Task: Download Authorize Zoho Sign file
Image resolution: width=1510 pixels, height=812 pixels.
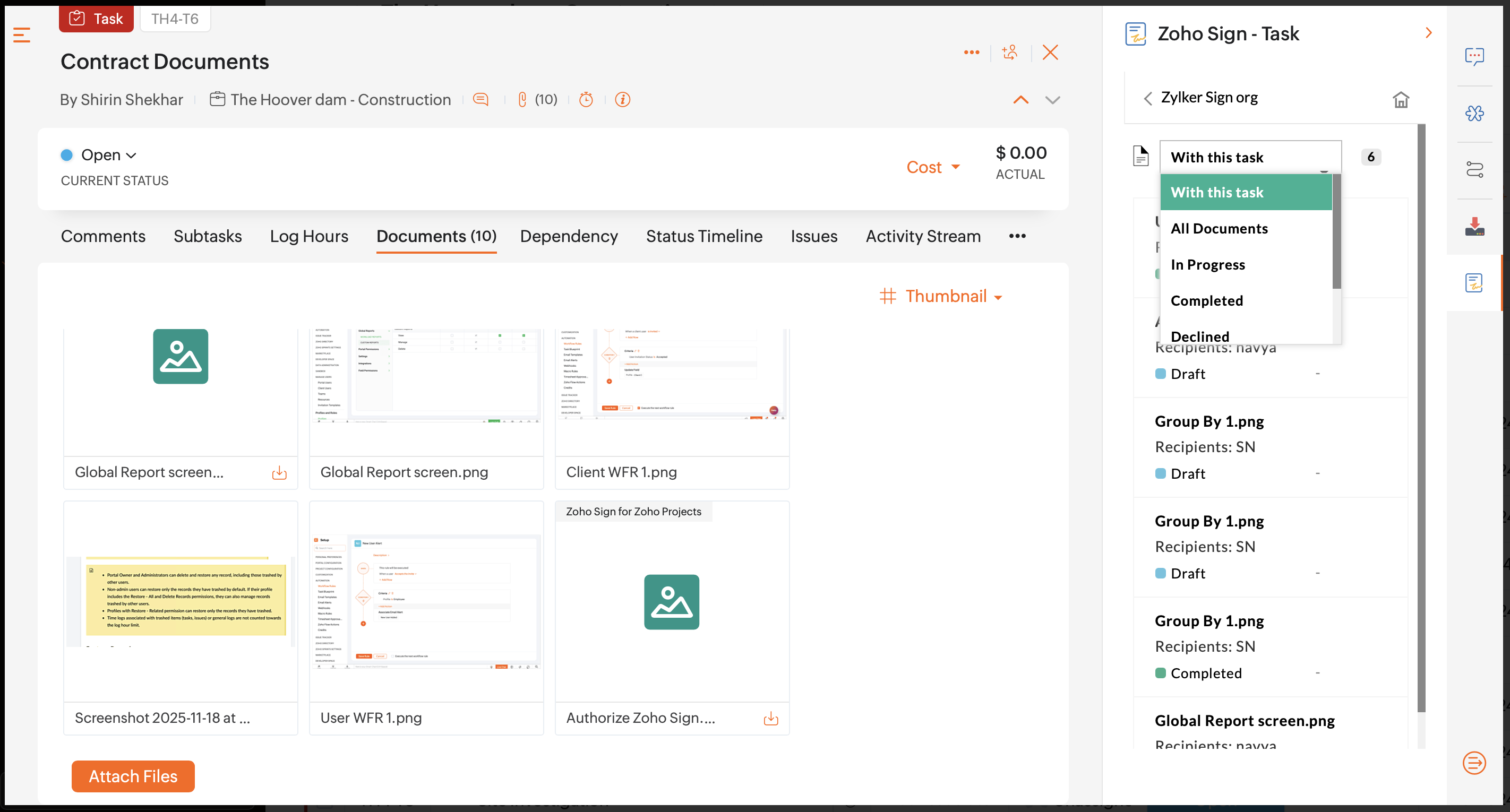Action: 771,718
